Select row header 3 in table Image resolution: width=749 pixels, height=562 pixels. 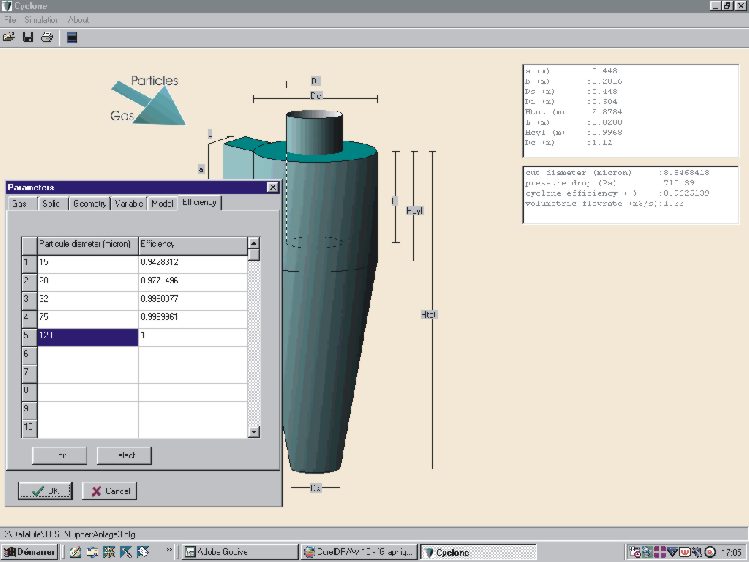(x=28, y=299)
